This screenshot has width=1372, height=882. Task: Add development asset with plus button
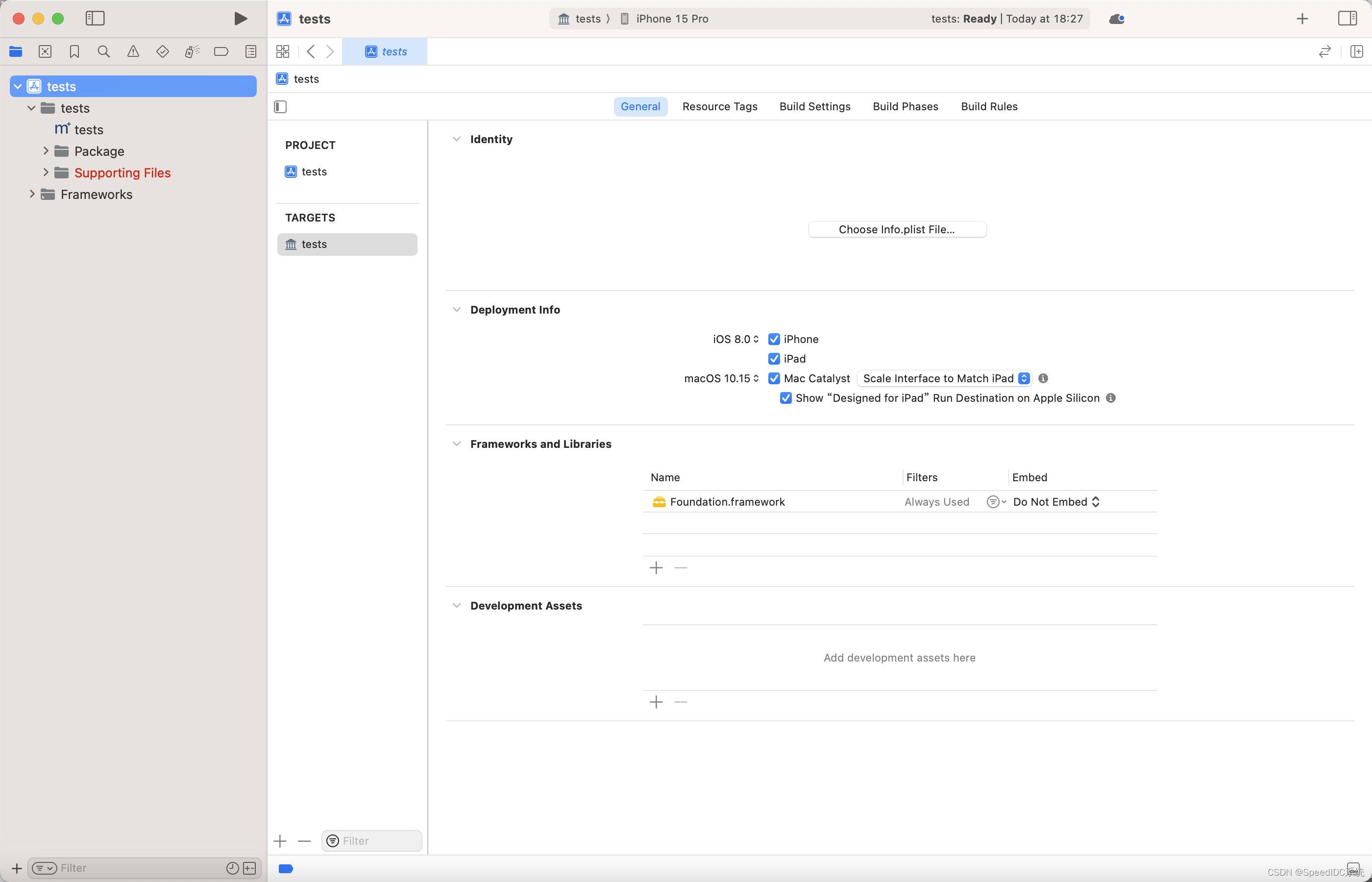pos(656,702)
